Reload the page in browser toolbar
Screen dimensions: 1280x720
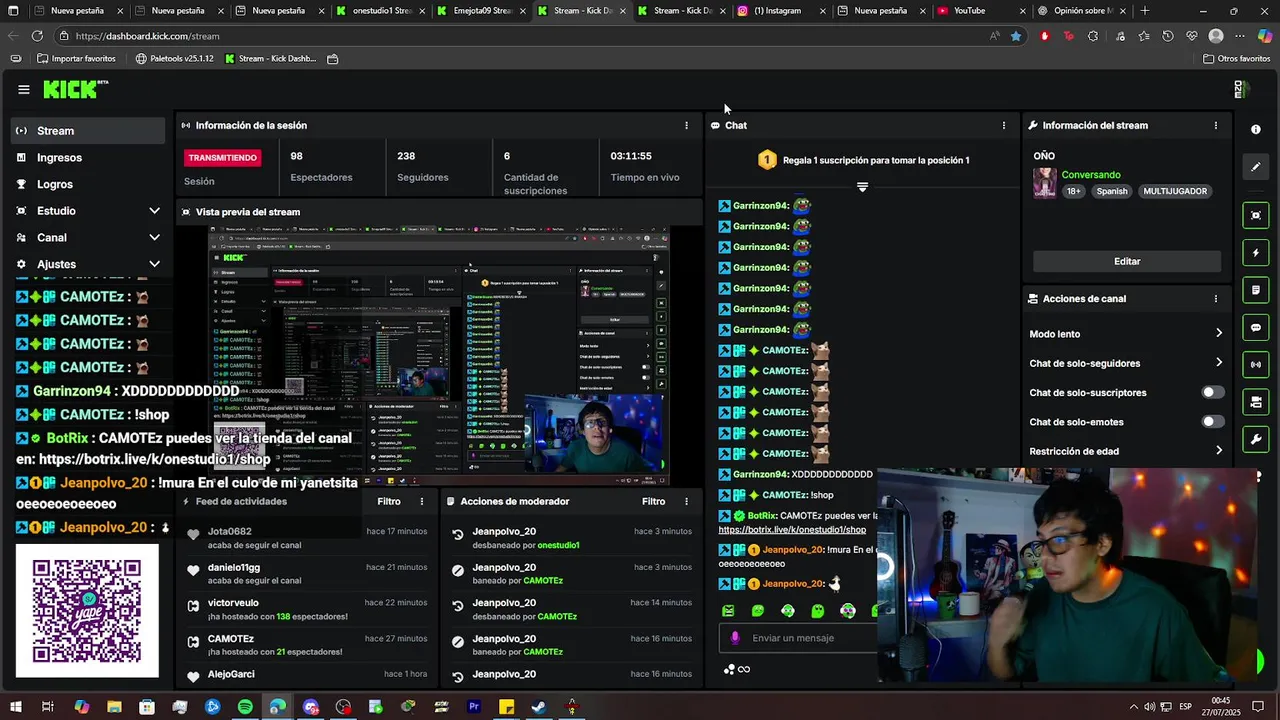pos(37,36)
